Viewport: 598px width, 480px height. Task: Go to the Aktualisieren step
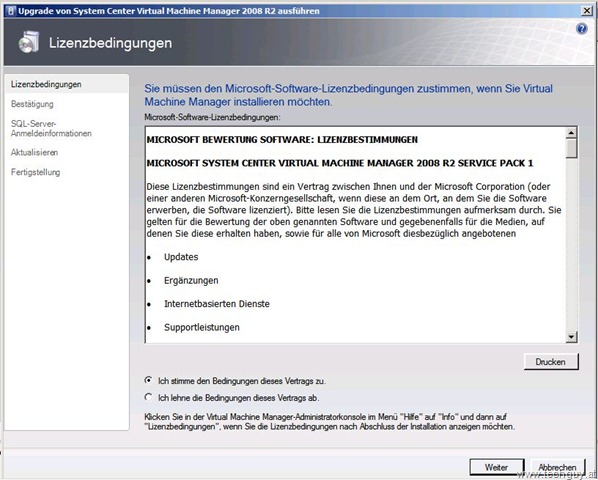(34, 153)
